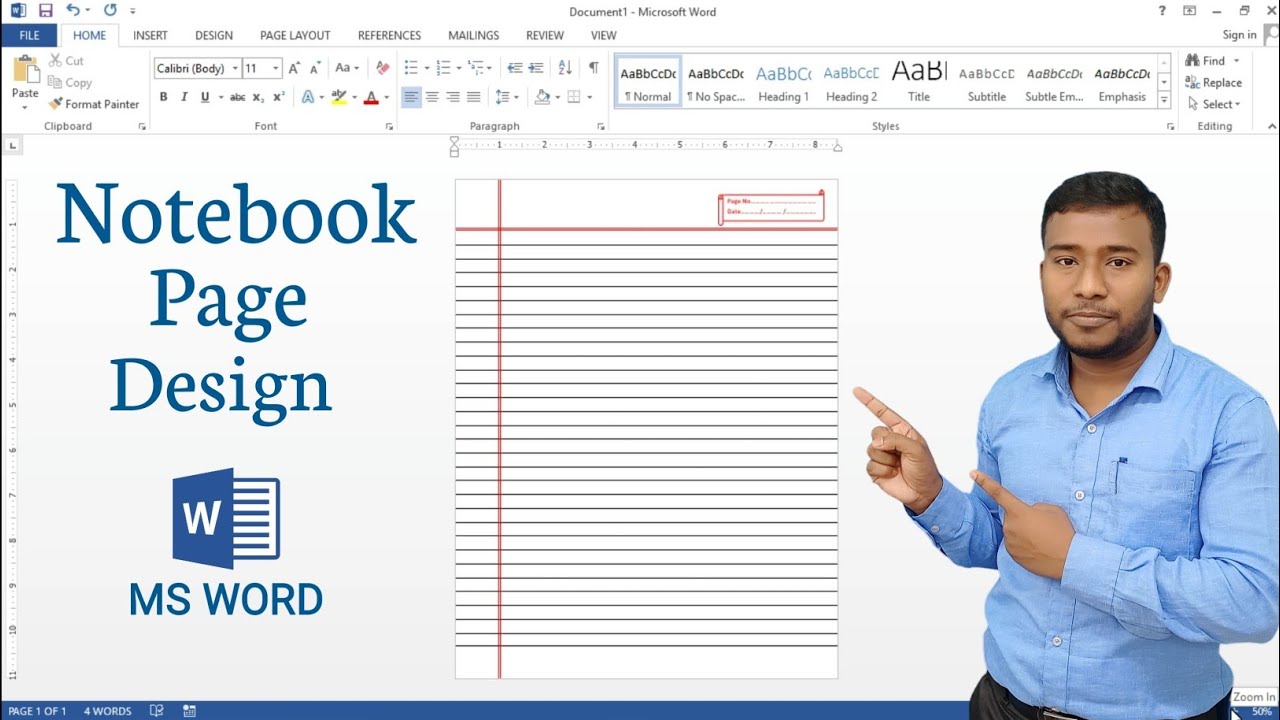The width and height of the screenshot is (1280, 720).
Task: Switch to the DESIGN tab
Action: tap(214, 35)
